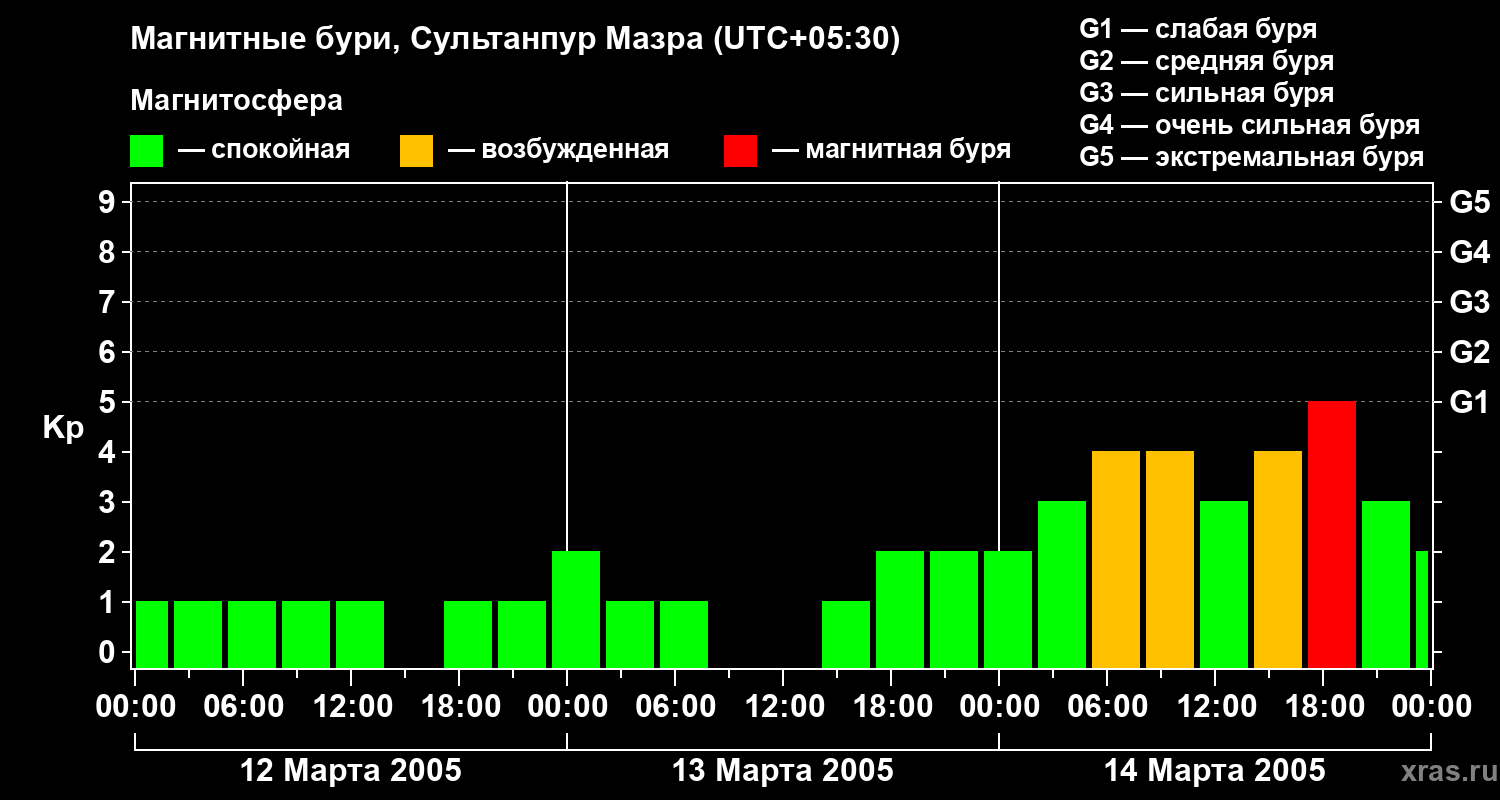Click the orange 'возбужденная' legend swatch
Image resolution: width=1500 pixels, height=800 pixels.
pyautogui.click(x=416, y=151)
